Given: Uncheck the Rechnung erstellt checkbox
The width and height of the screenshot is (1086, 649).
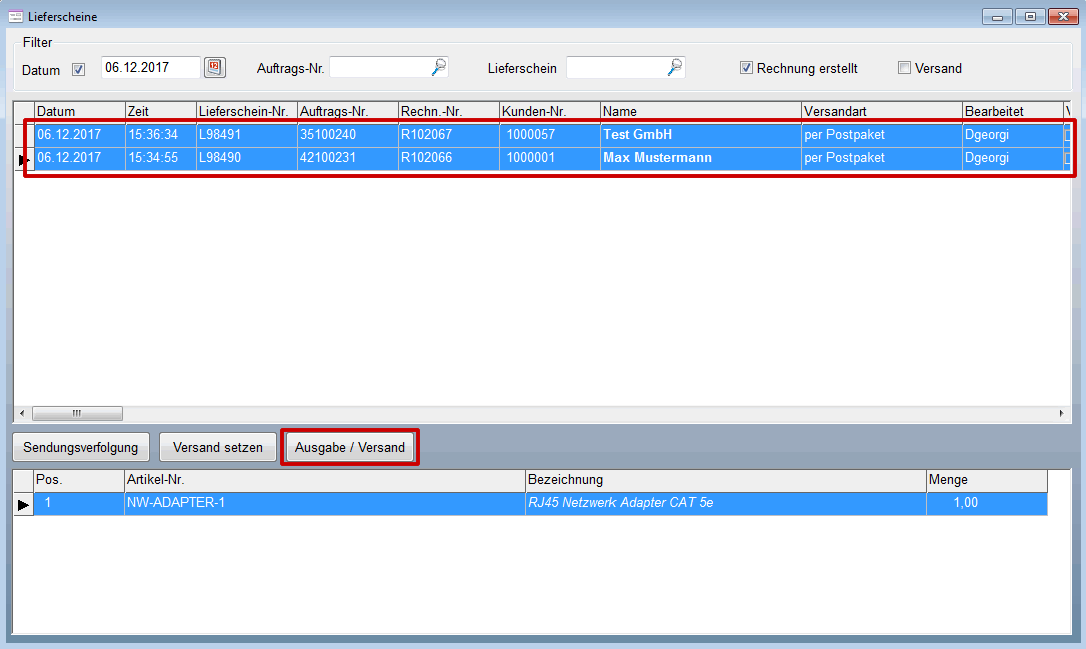Looking at the screenshot, I should click(x=746, y=68).
